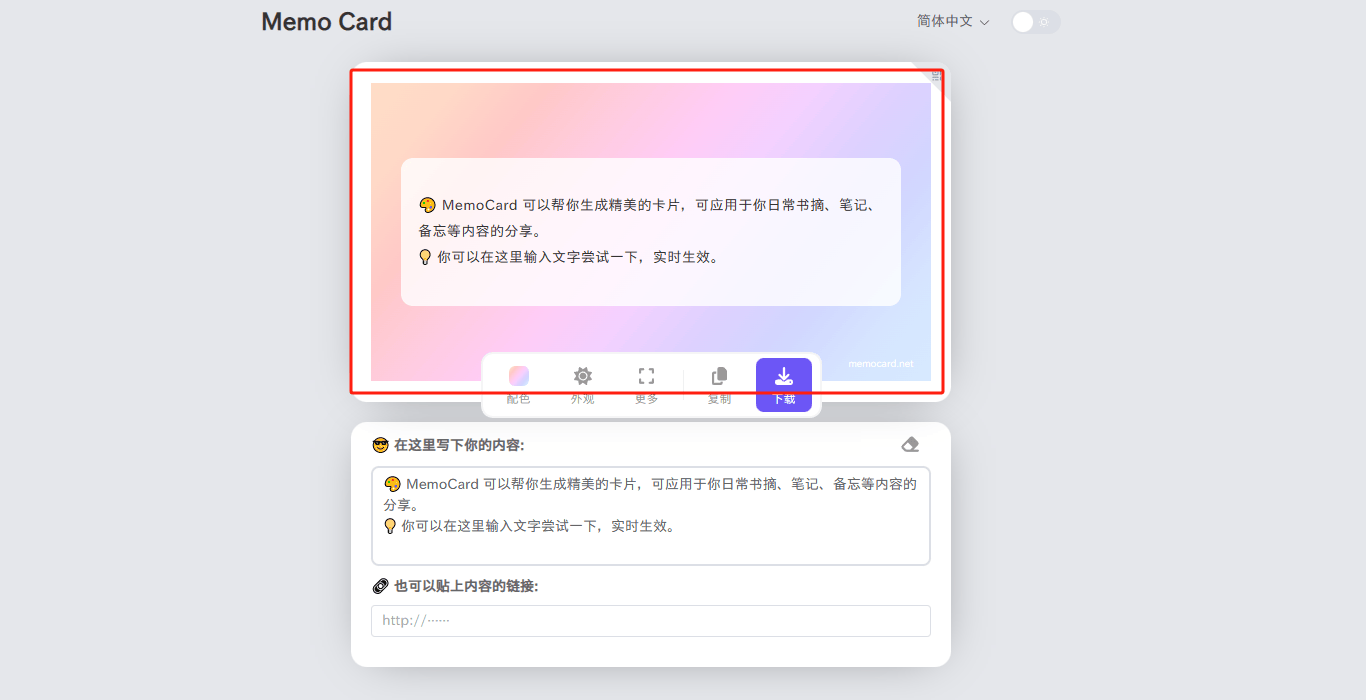Copy the card using the 复制 icon

tap(718, 376)
